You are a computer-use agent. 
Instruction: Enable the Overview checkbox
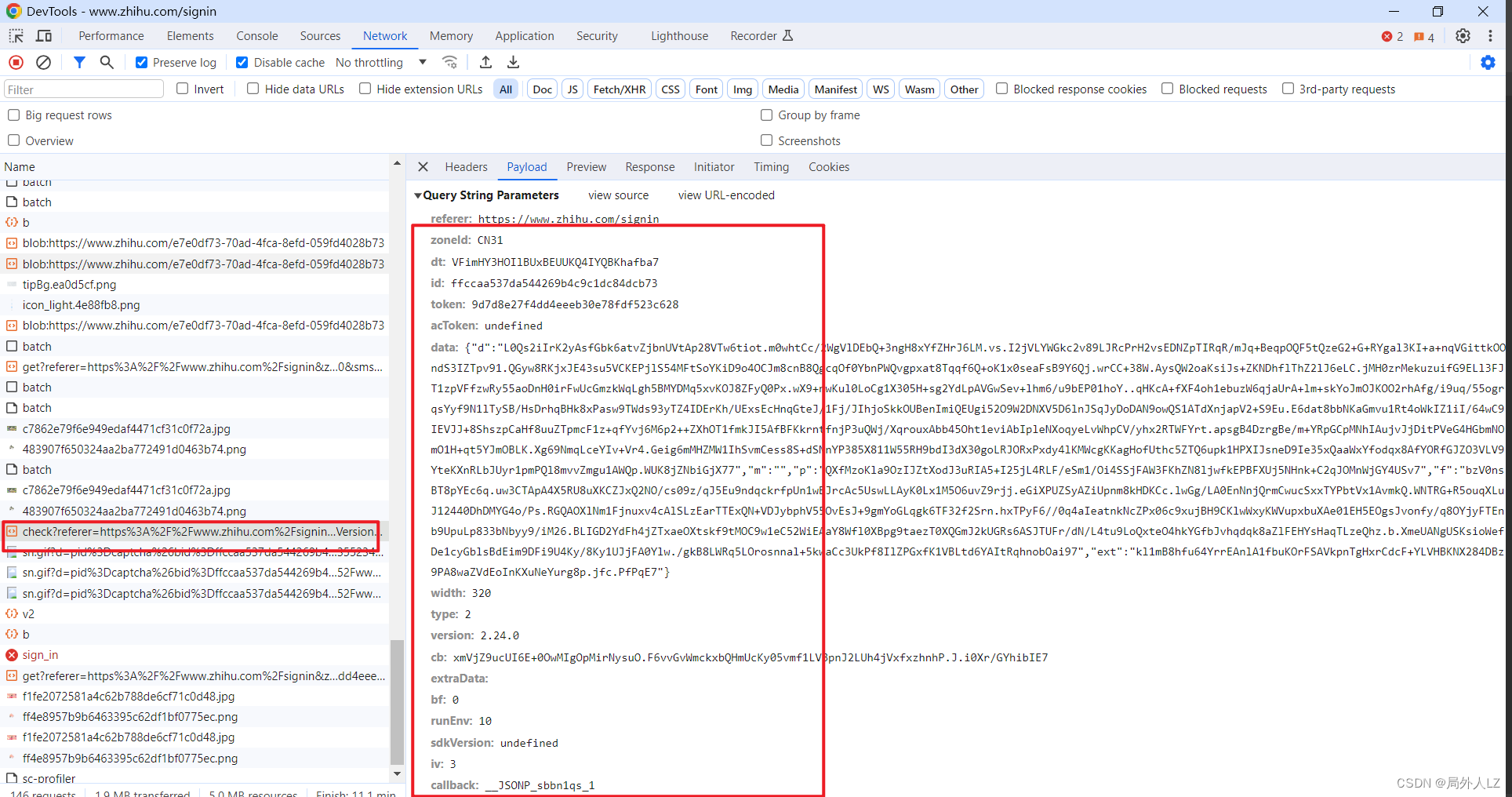coord(13,140)
